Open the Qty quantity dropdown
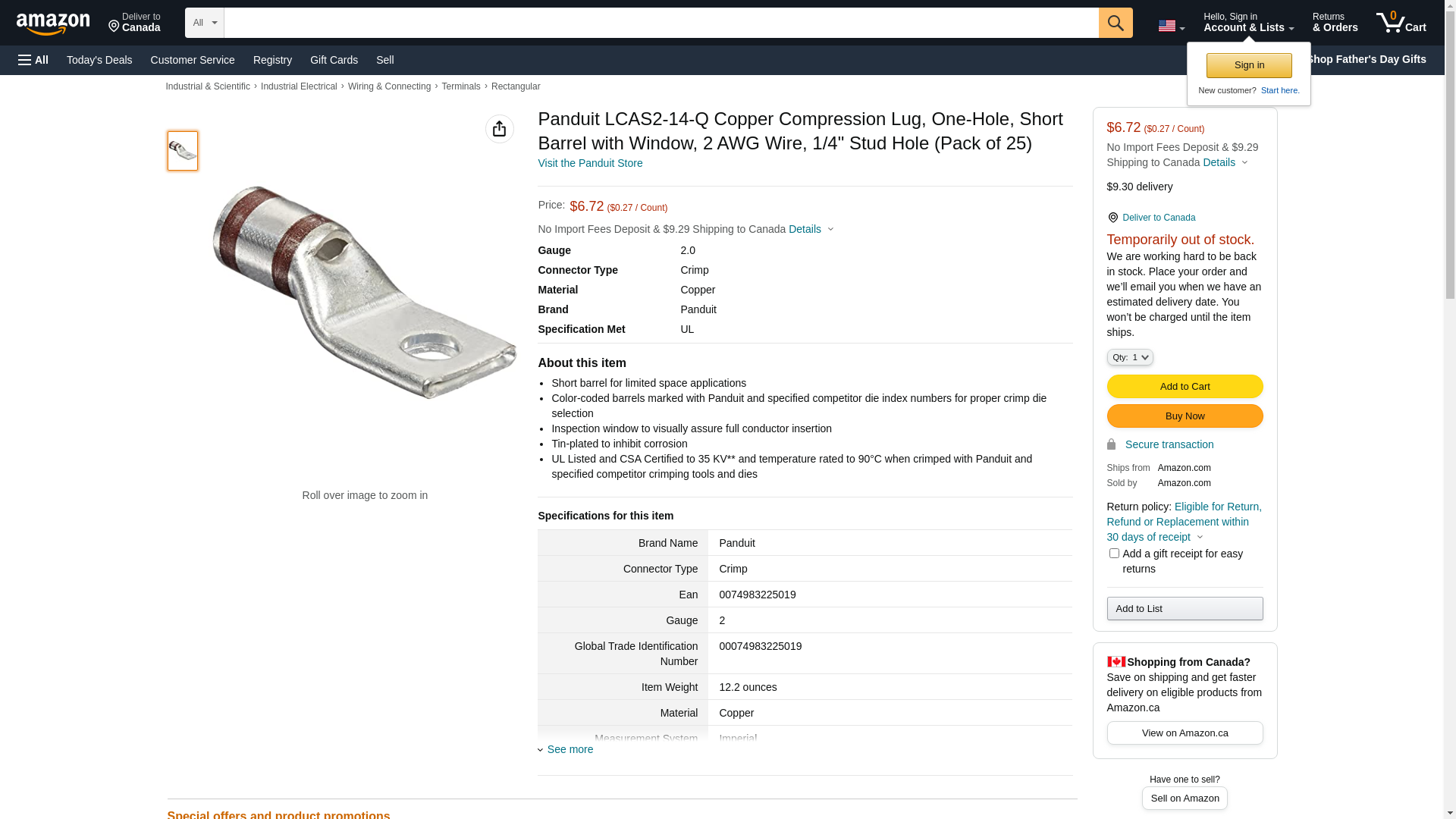1456x819 pixels. pos(1130,357)
